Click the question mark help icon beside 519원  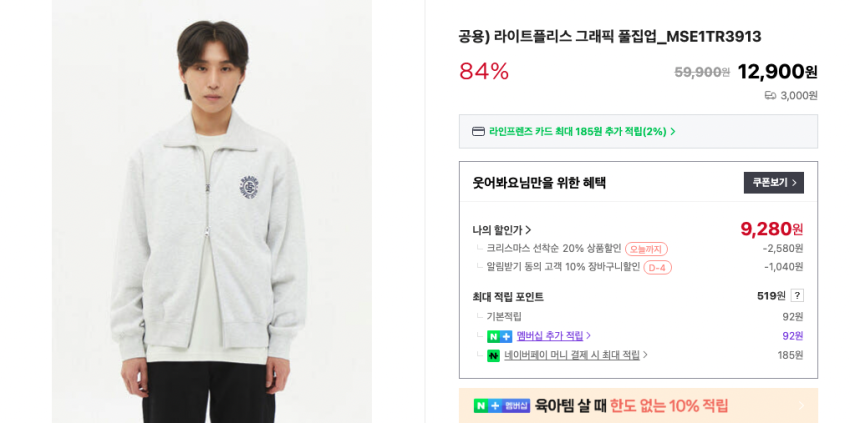(797, 296)
